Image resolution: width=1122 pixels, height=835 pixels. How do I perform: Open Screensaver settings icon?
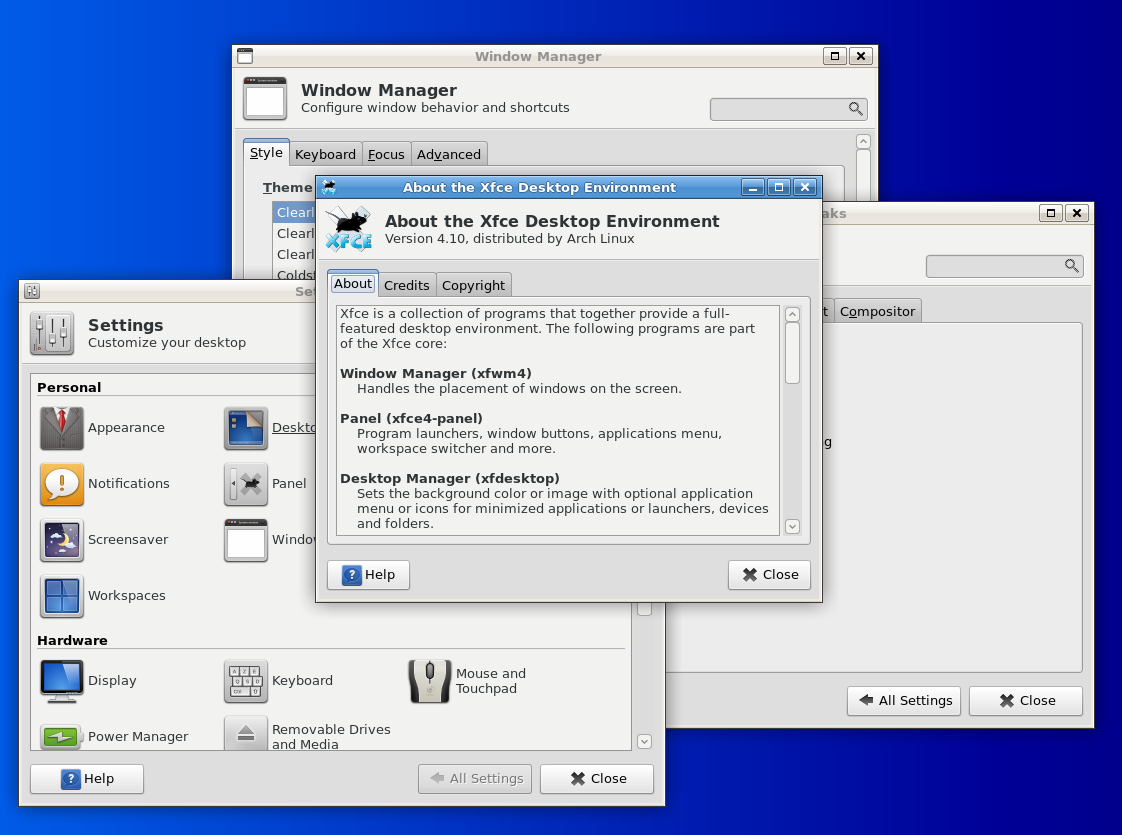(x=62, y=539)
